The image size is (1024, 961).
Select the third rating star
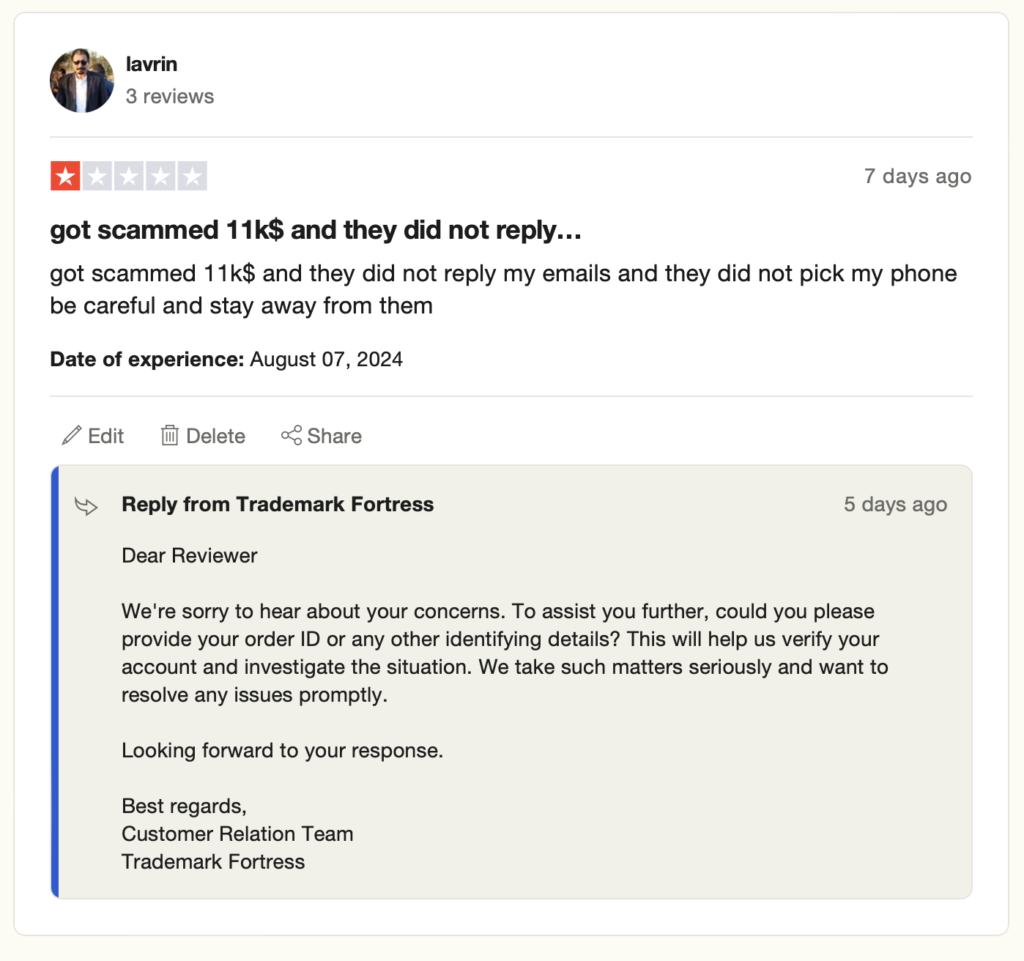pos(129,177)
